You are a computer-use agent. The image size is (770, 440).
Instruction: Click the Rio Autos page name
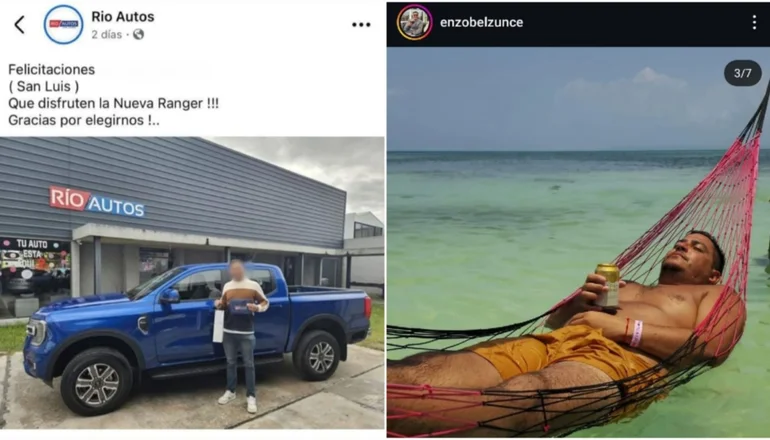click(123, 17)
